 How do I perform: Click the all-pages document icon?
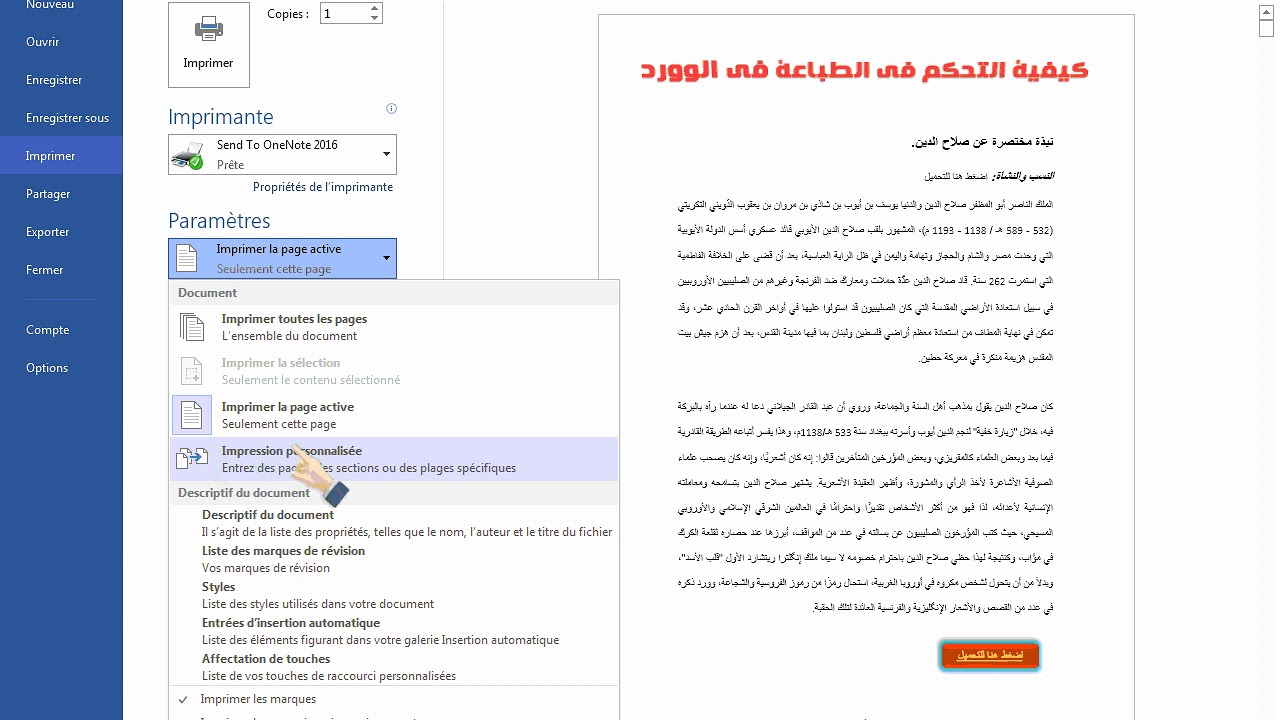pyautogui.click(x=192, y=327)
